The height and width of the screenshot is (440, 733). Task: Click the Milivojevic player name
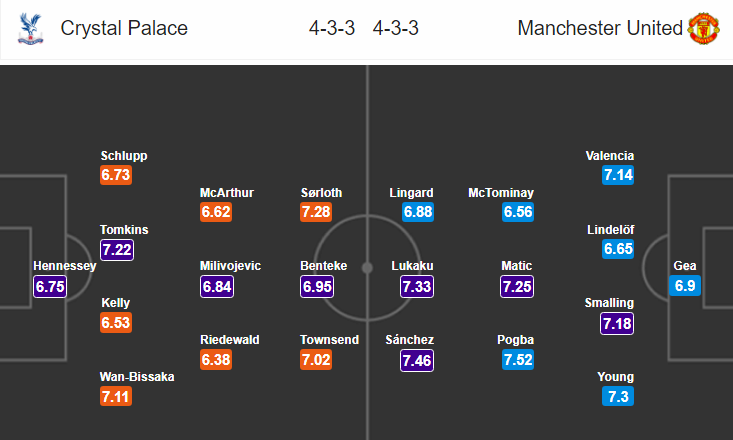pyautogui.click(x=230, y=266)
